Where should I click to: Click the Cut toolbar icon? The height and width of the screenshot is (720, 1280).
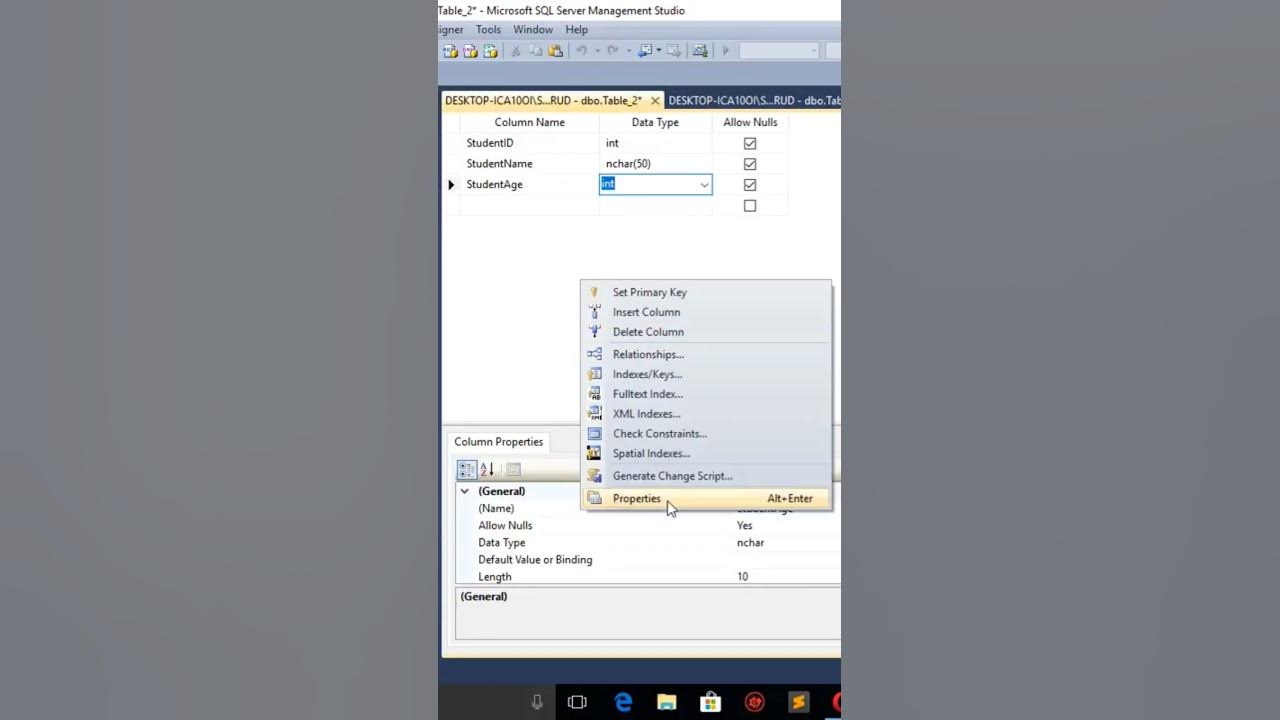point(516,51)
